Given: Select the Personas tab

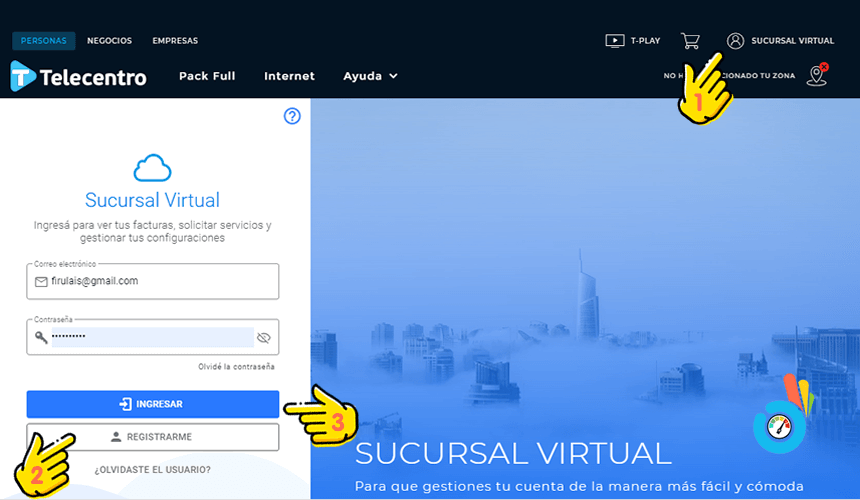Looking at the screenshot, I should coord(44,41).
